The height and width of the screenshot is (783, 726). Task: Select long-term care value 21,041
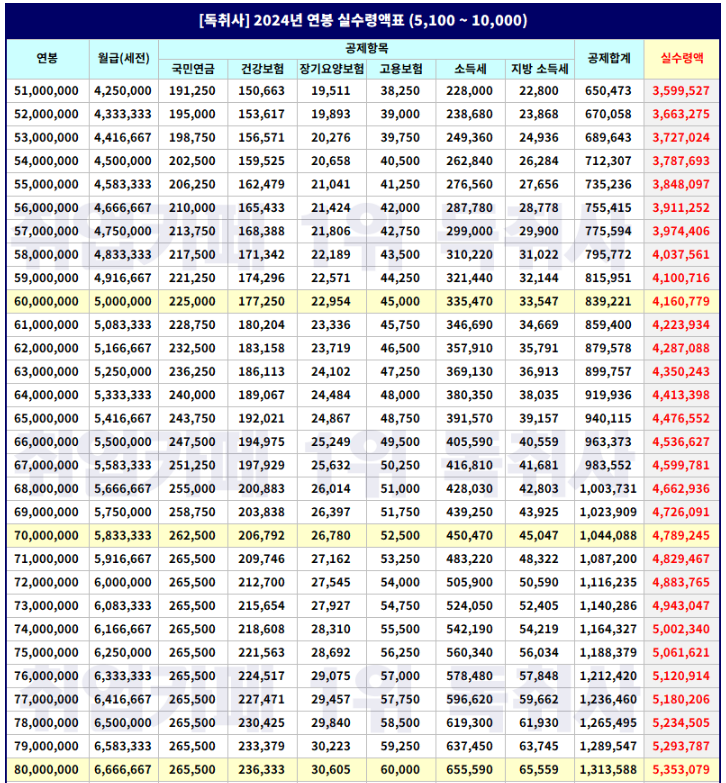(x=331, y=185)
